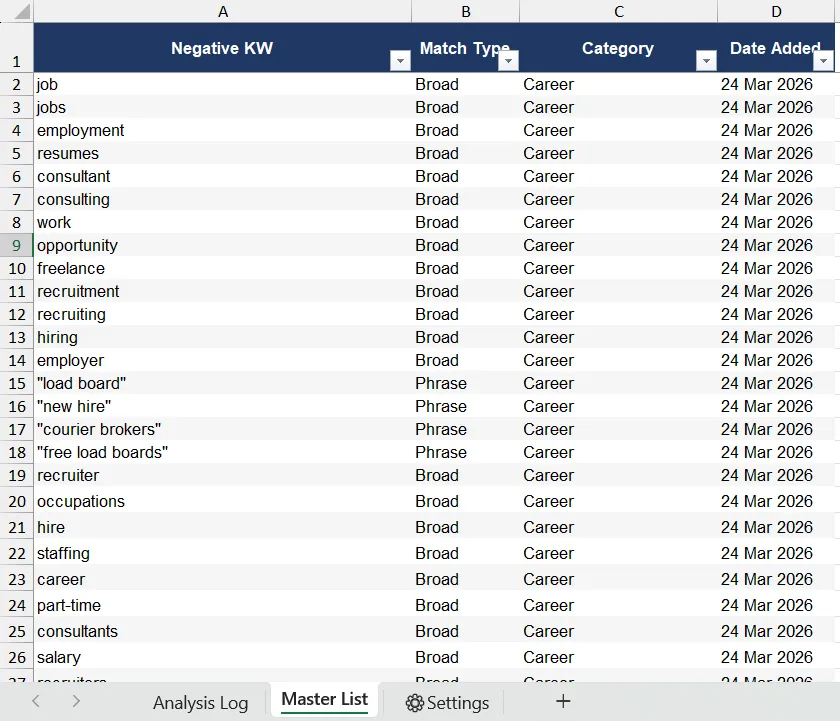
Task: Select column C header
Action: click(619, 11)
